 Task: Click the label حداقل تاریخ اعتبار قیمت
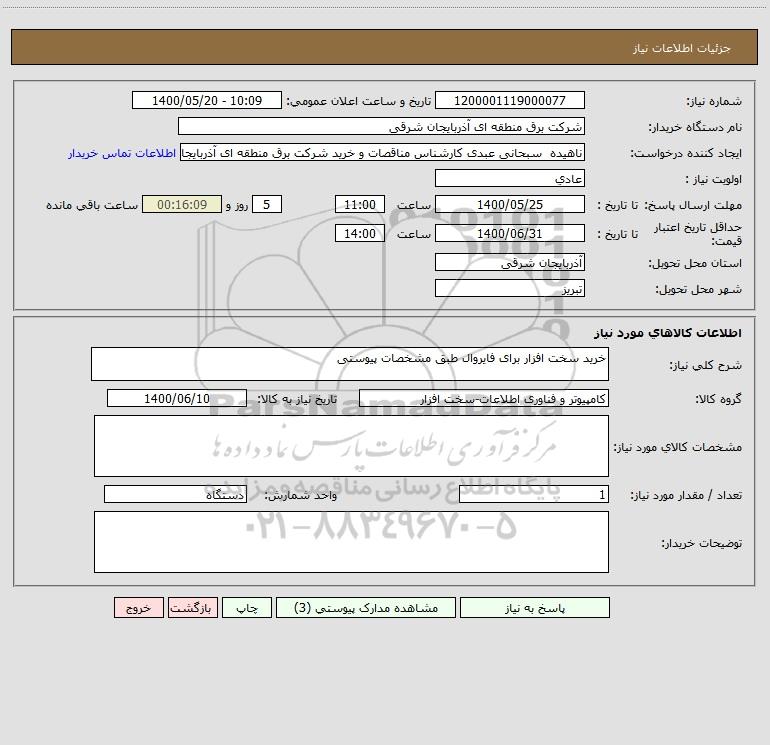(697, 234)
